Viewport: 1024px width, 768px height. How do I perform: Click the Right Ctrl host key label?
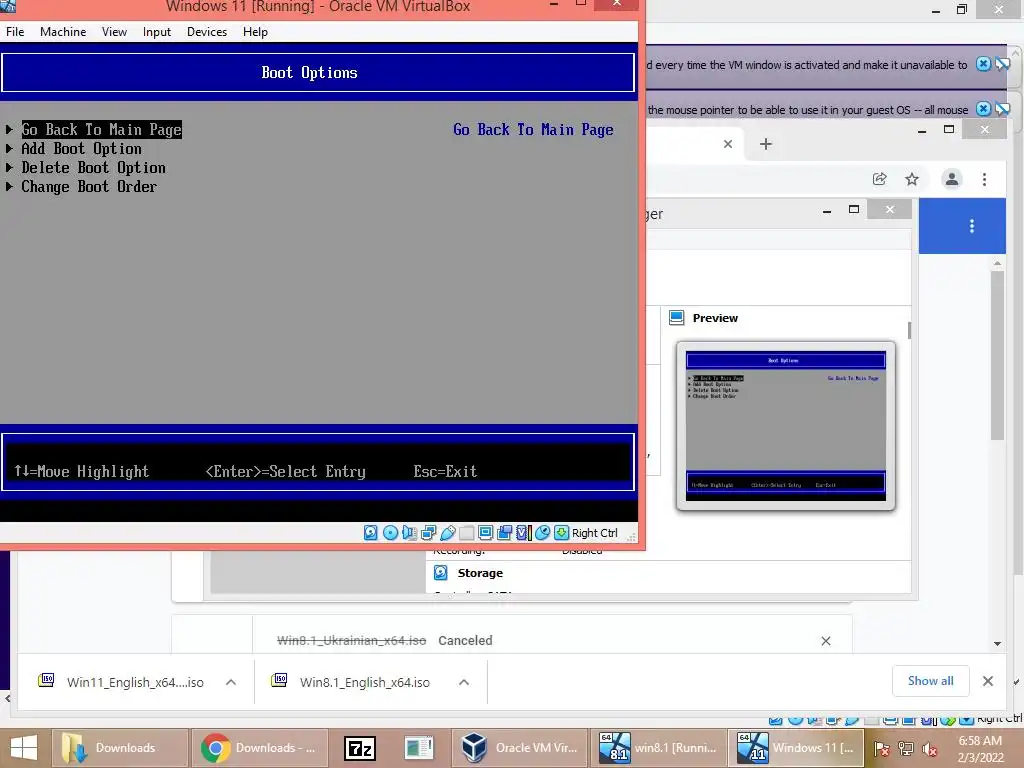tap(594, 533)
